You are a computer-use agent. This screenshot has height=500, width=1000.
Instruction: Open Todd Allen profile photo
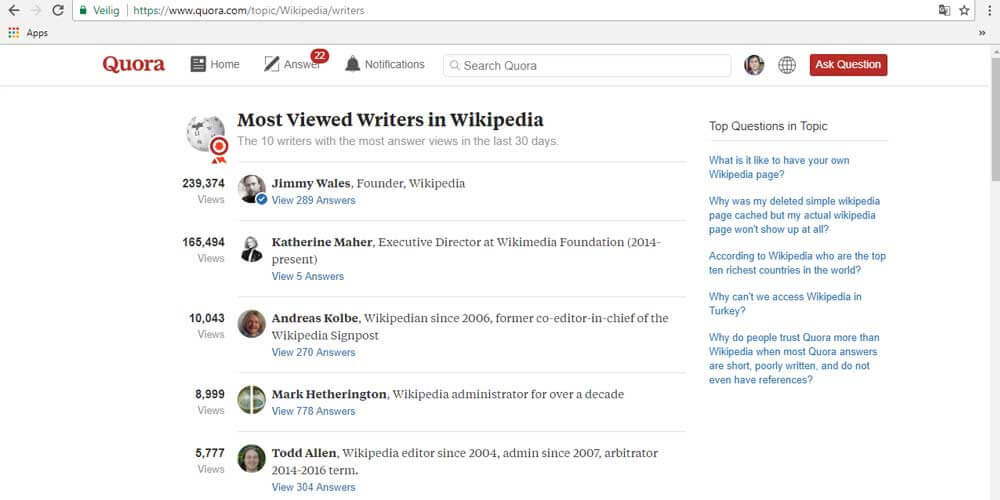(x=251, y=459)
